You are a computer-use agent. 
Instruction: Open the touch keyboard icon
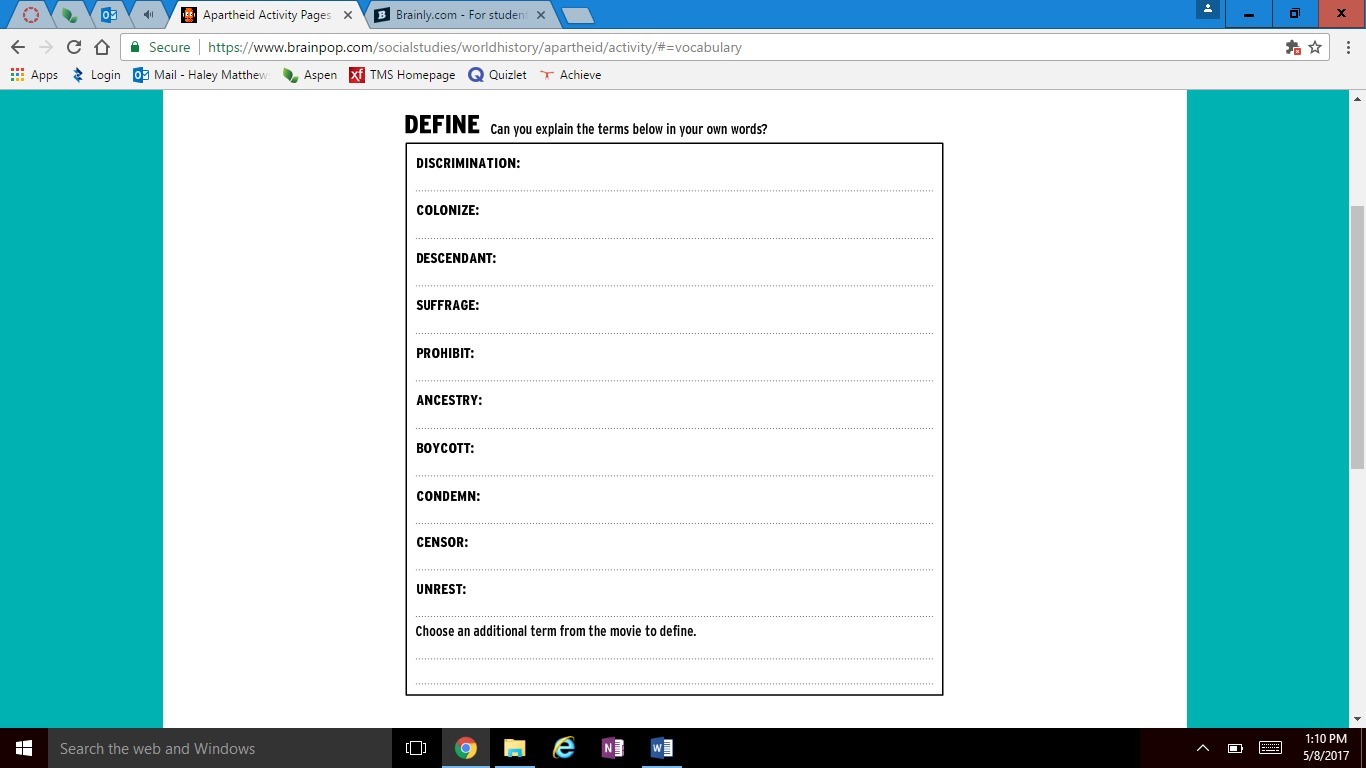[x=1270, y=748]
